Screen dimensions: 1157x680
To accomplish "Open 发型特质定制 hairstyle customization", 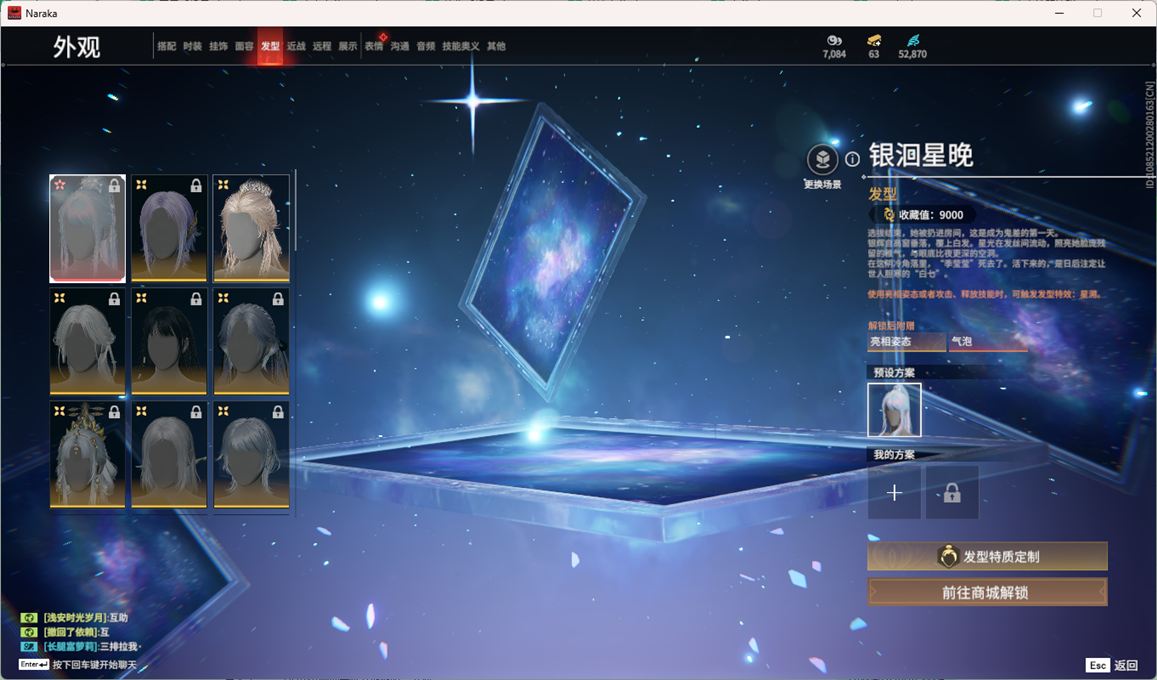I will tap(987, 557).
